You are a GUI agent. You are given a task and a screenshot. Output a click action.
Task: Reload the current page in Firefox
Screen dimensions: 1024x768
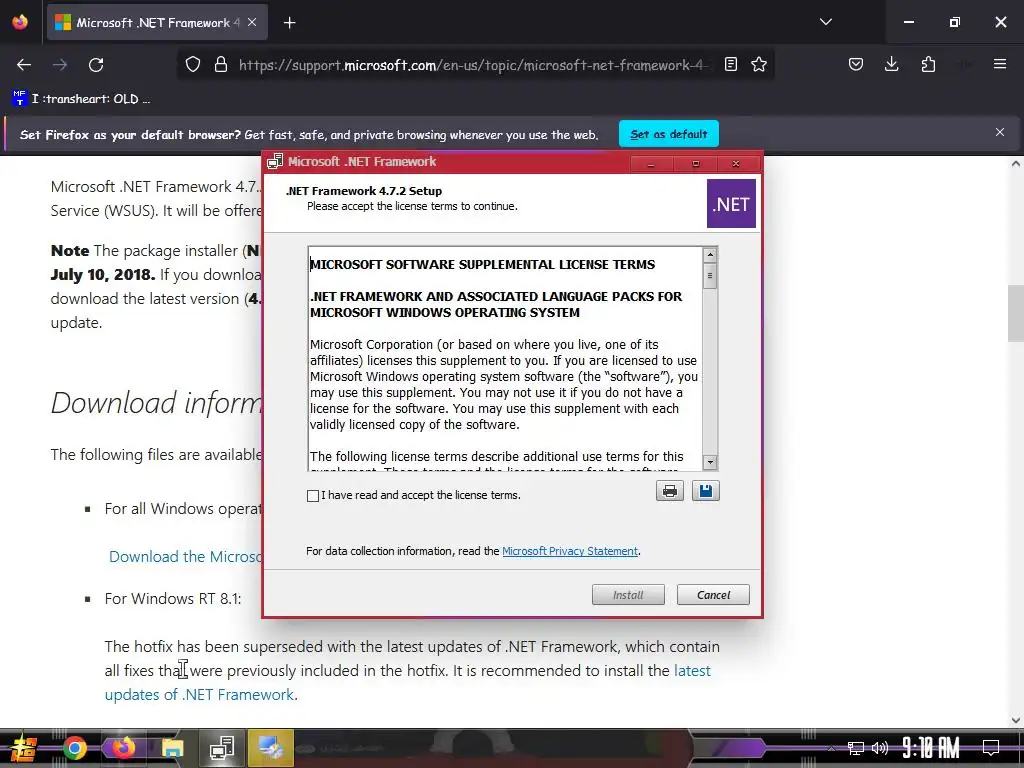click(x=96, y=65)
